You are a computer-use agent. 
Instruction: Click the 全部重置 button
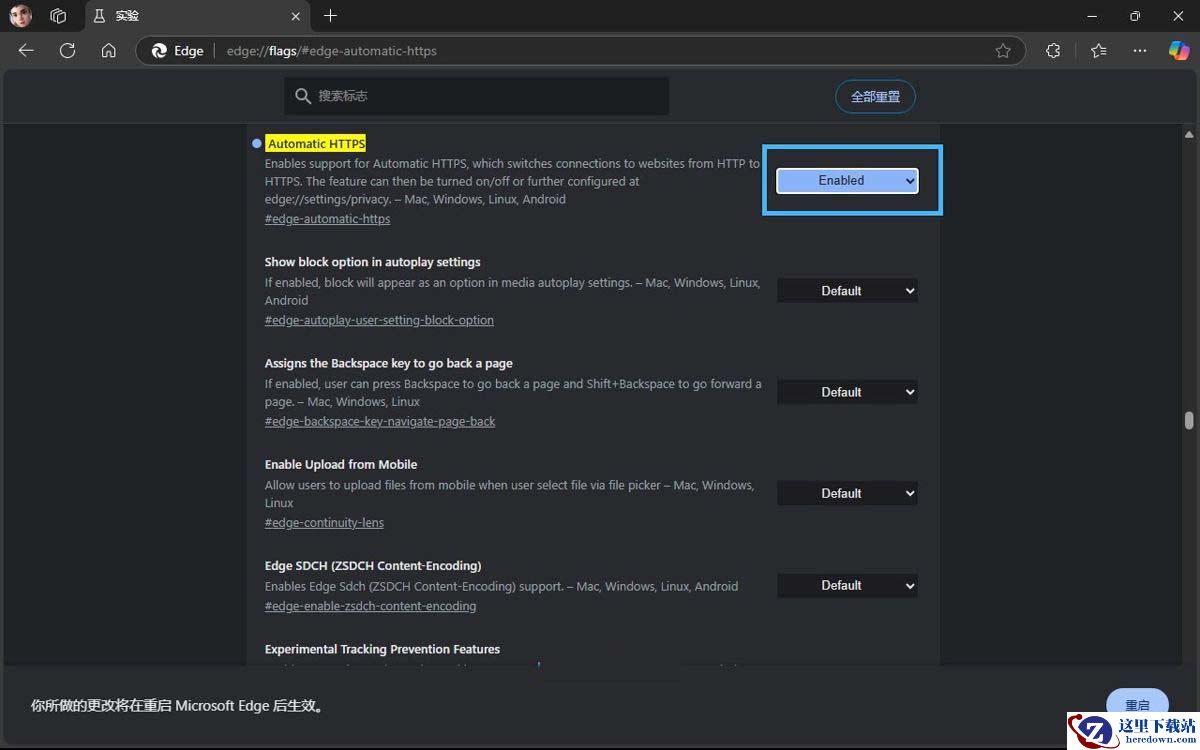pyautogui.click(x=875, y=97)
